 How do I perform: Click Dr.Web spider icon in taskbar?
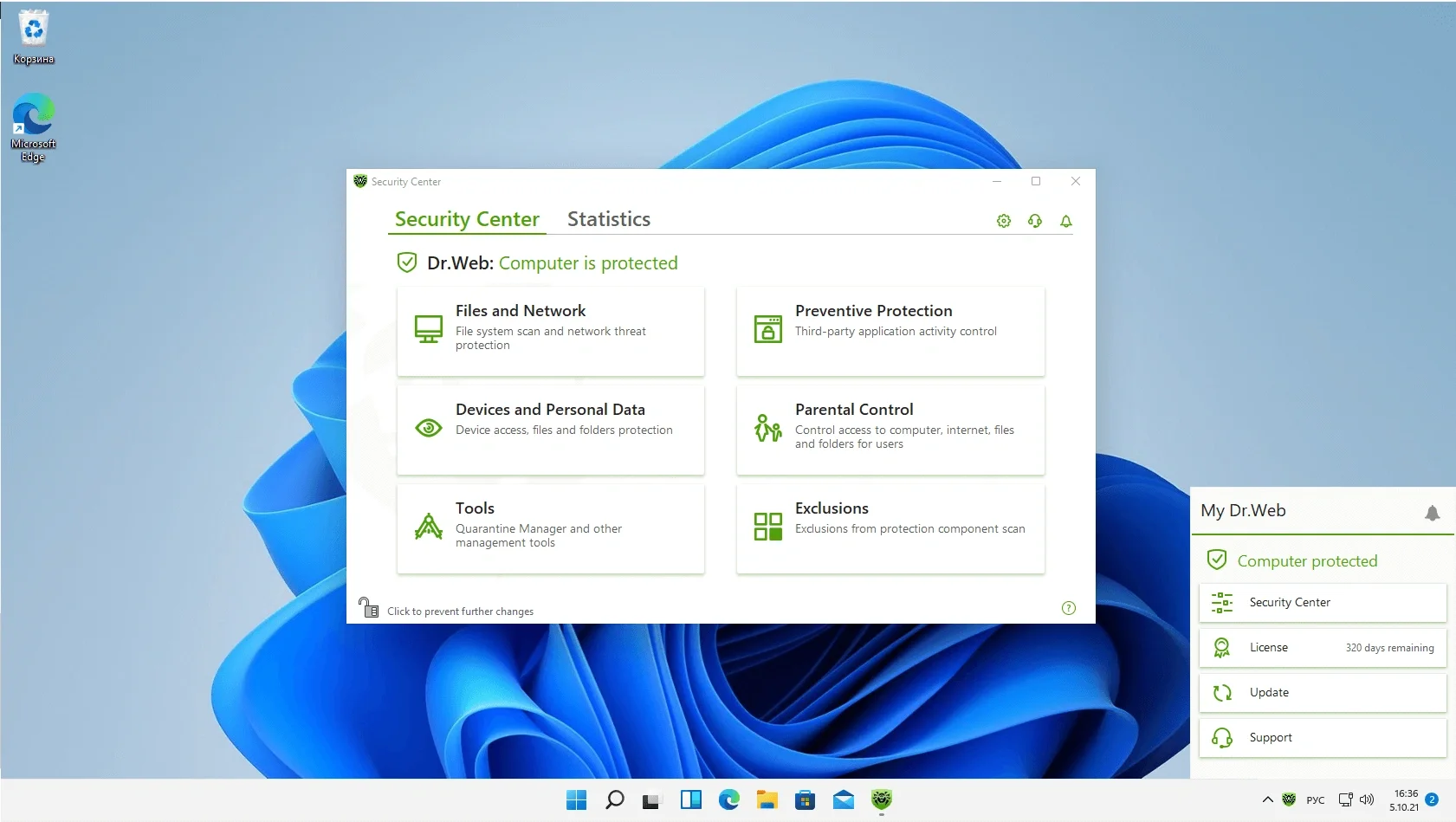click(881, 799)
